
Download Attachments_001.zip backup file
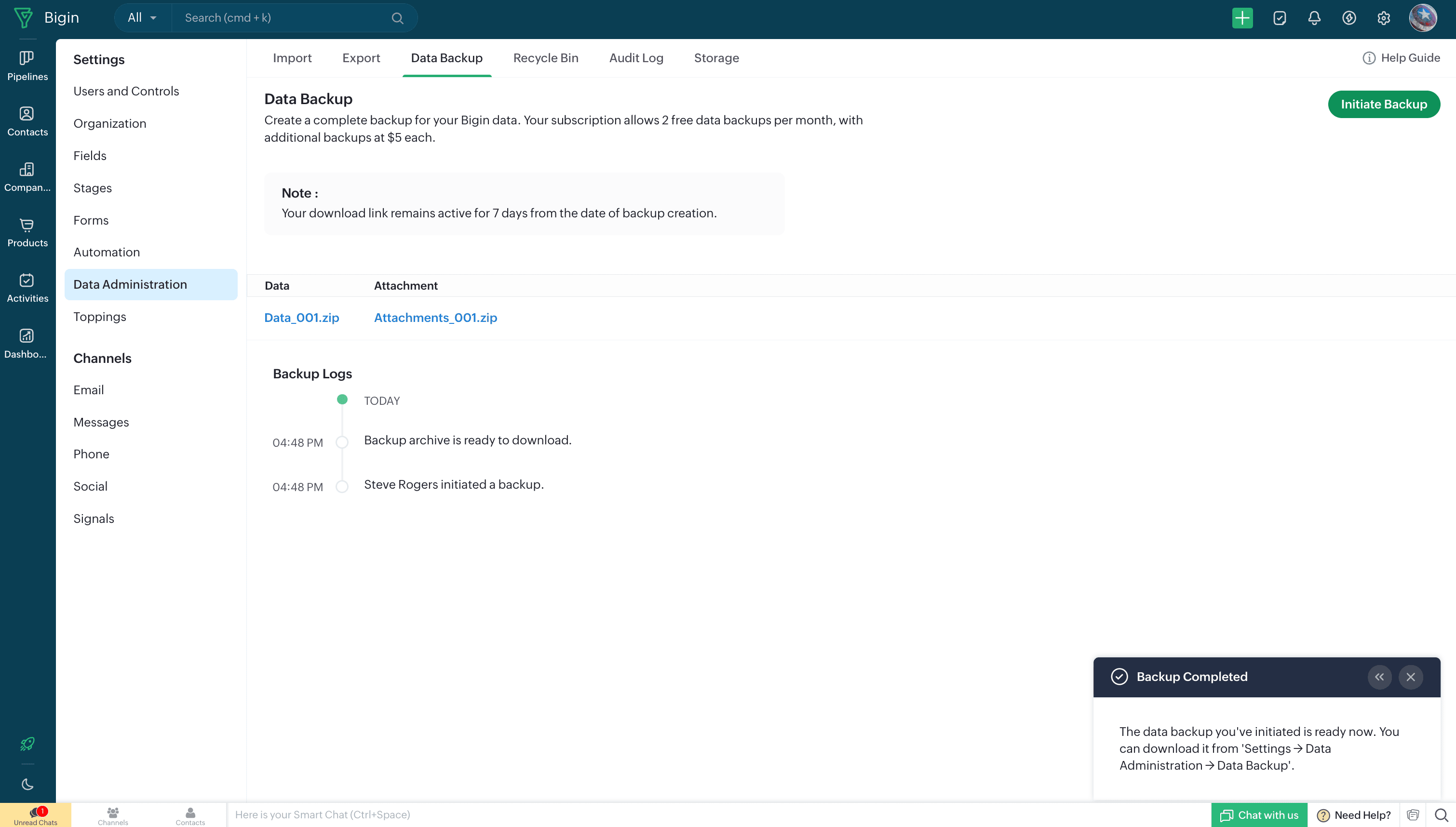click(x=435, y=318)
